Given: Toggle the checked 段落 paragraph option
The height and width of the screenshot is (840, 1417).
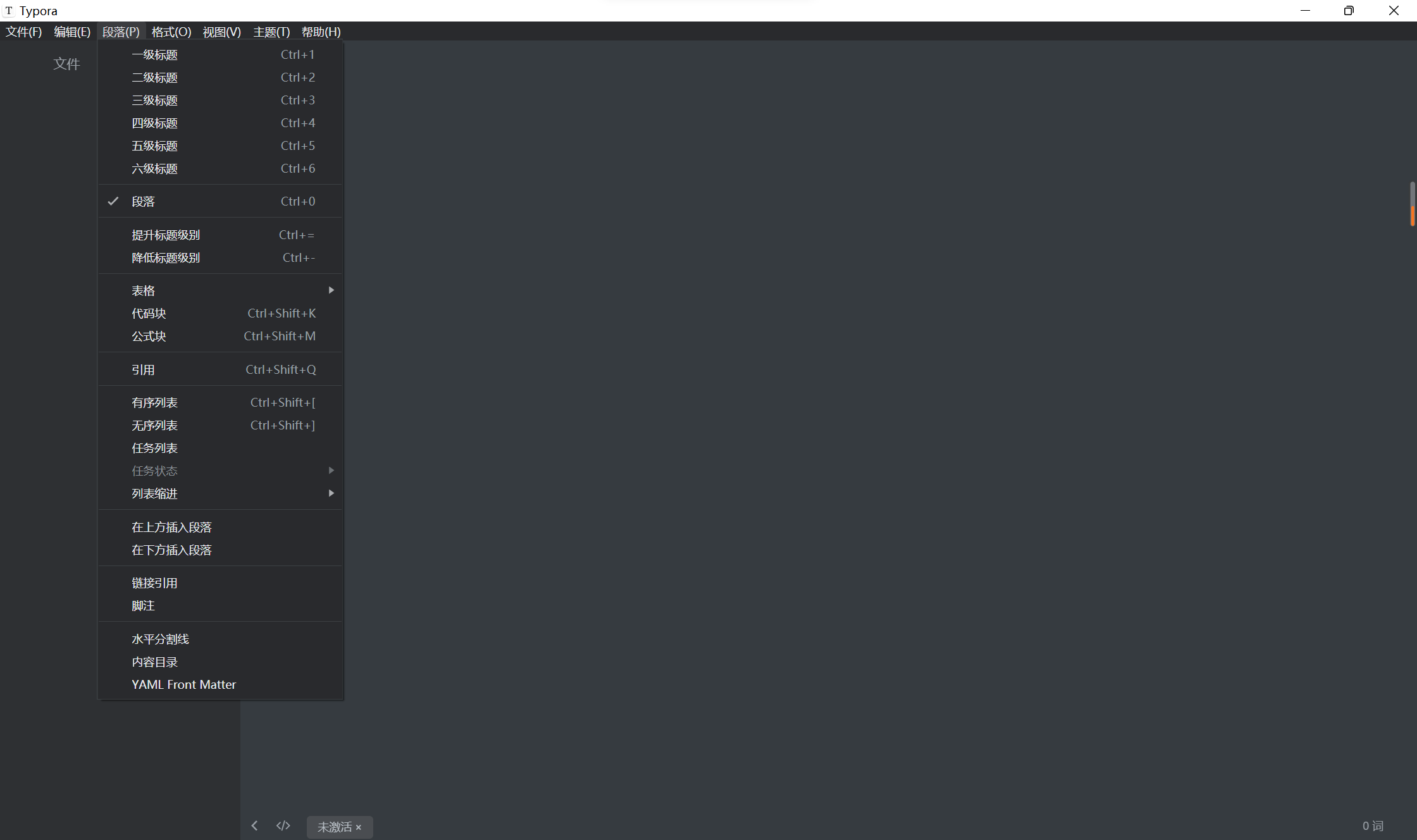Looking at the screenshot, I should pyautogui.click(x=220, y=201).
